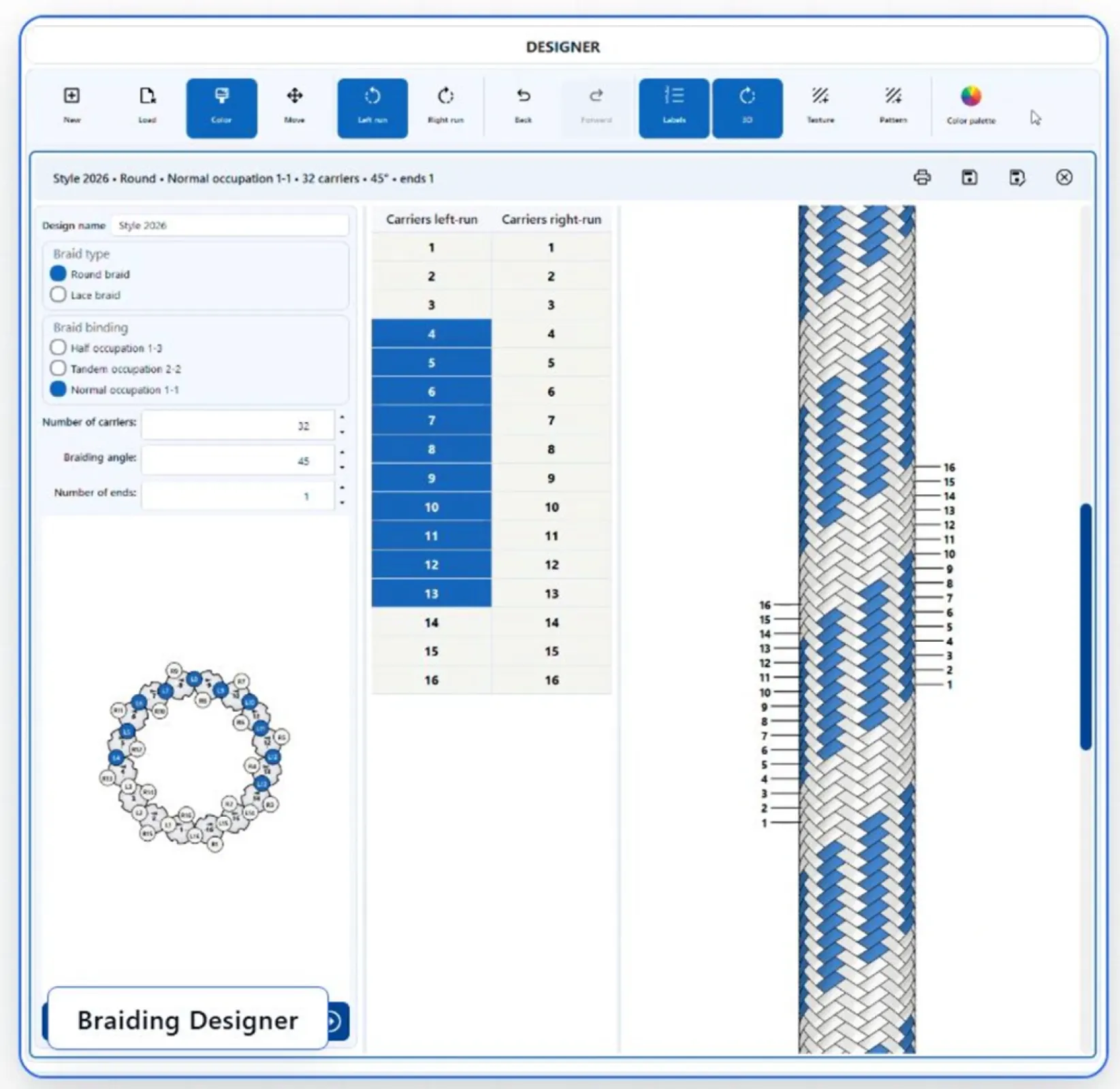
Task: Save the design with floppy icon
Action: (970, 178)
